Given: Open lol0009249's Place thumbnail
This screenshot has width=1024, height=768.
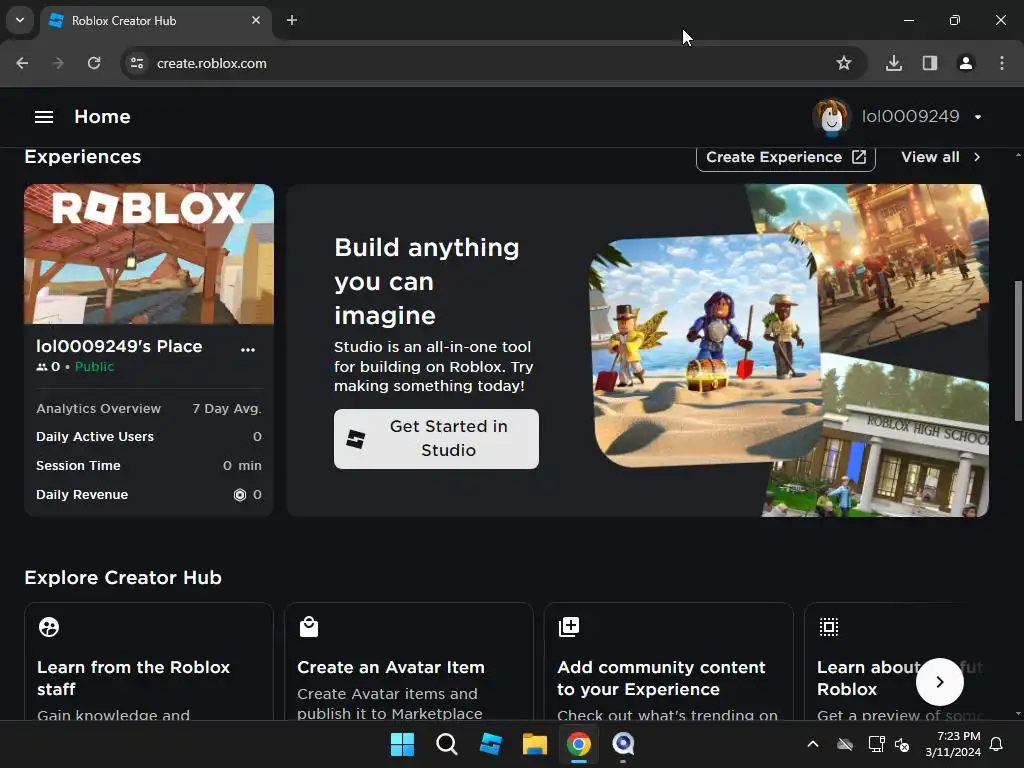Looking at the screenshot, I should point(149,254).
